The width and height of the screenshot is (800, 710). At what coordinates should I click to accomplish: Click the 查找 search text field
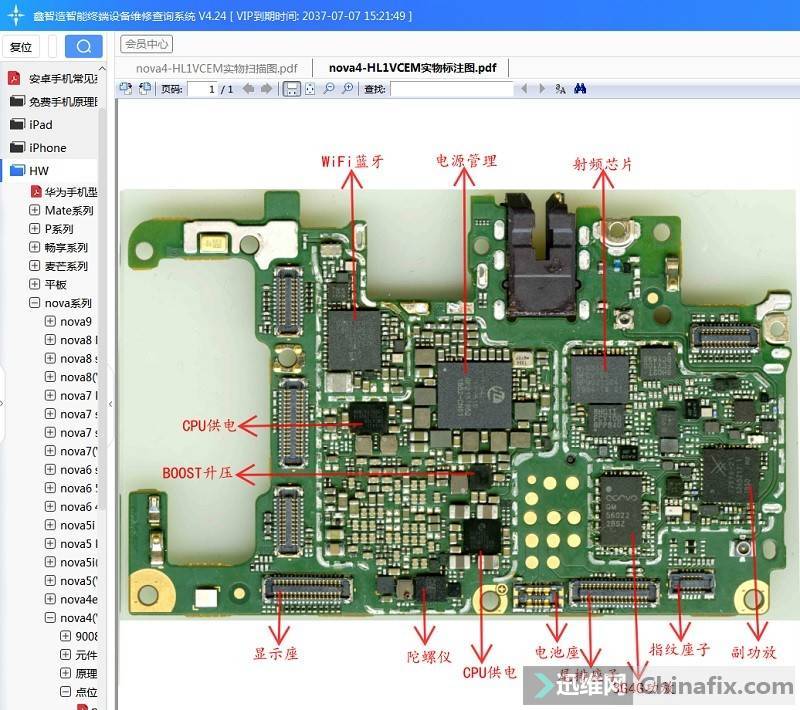[x=451, y=89]
